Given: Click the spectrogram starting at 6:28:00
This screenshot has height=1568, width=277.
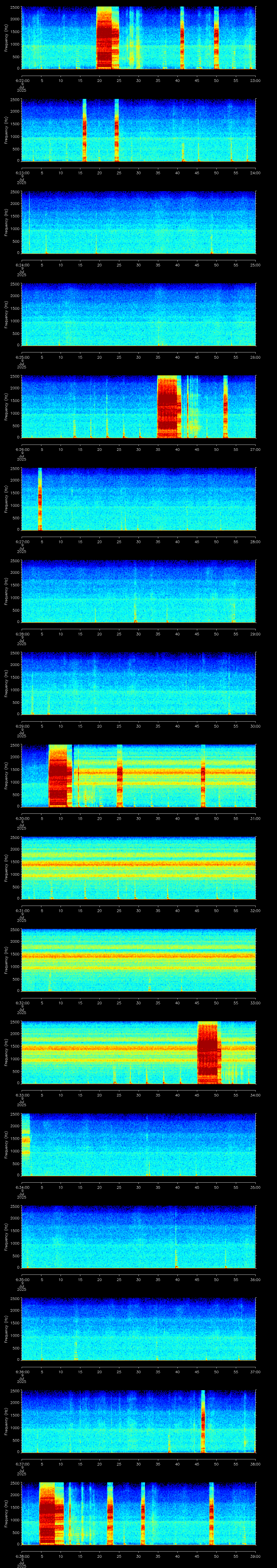Looking at the screenshot, I should [138, 591].
